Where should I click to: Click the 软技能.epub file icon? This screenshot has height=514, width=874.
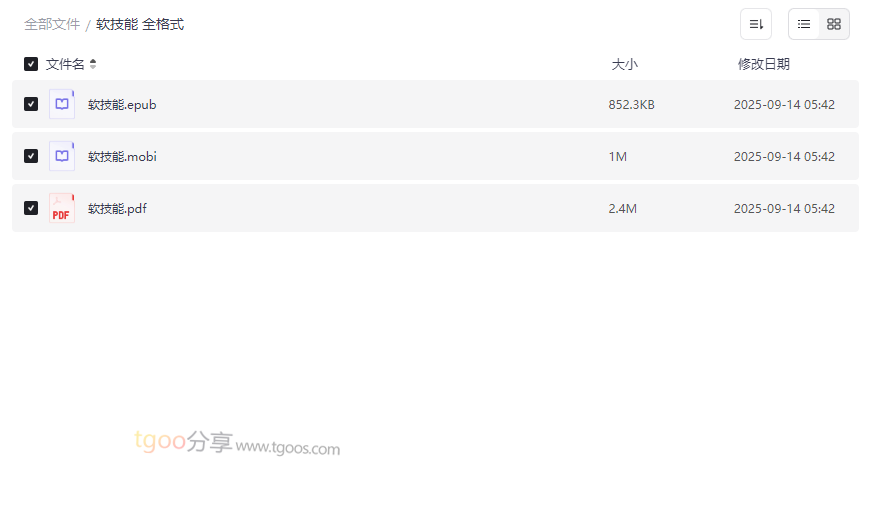[x=62, y=104]
